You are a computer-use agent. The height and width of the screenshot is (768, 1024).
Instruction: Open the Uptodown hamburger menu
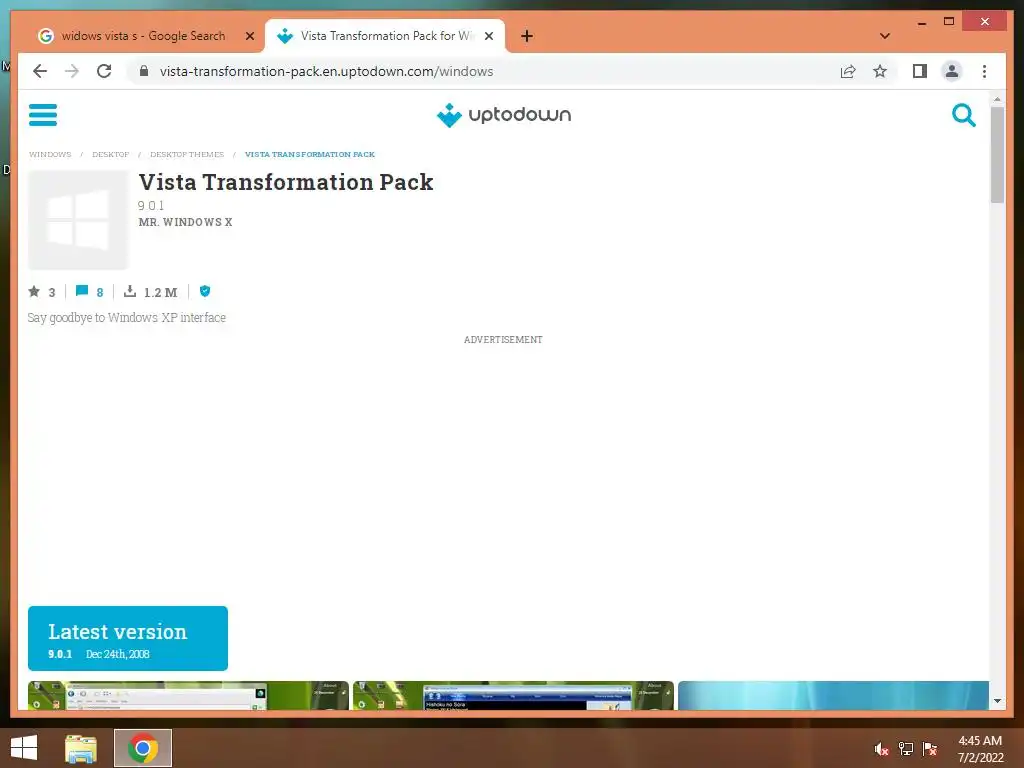[43, 115]
